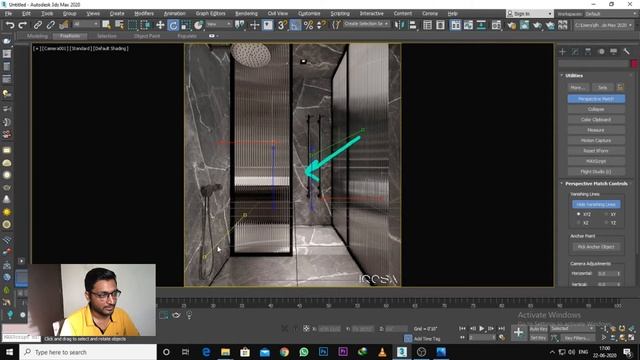The image size is (640, 360).
Task: Select the XZ vanishing lines radio button
Action: pyautogui.click(x=578, y=223)
